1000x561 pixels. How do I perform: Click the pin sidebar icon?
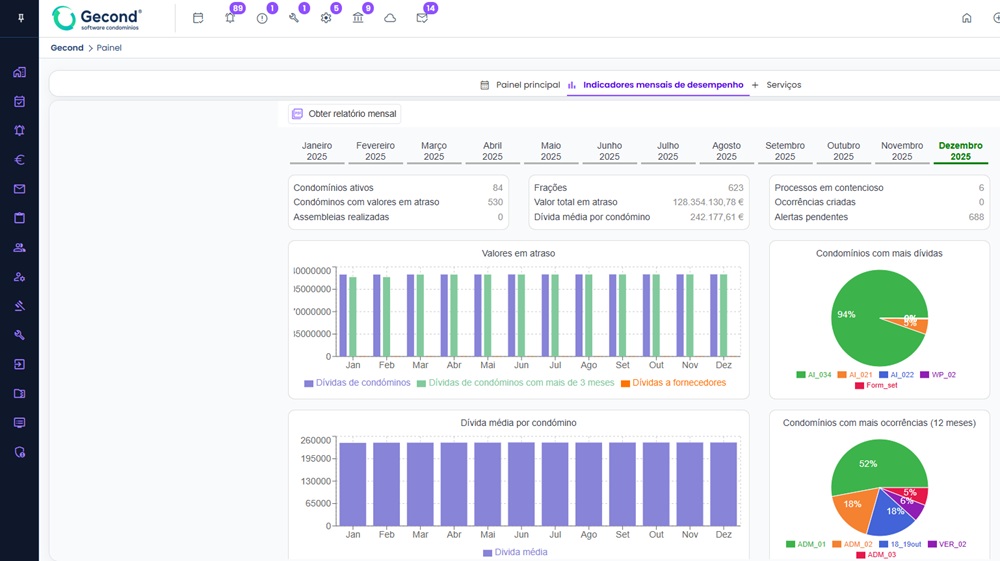tap(20, 18)
